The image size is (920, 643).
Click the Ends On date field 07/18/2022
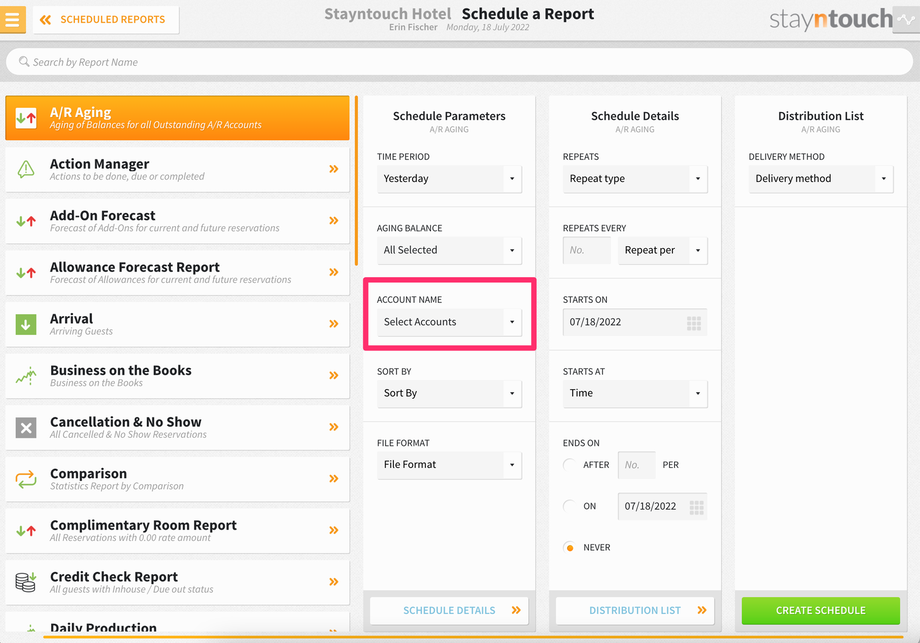pos(662,506)
